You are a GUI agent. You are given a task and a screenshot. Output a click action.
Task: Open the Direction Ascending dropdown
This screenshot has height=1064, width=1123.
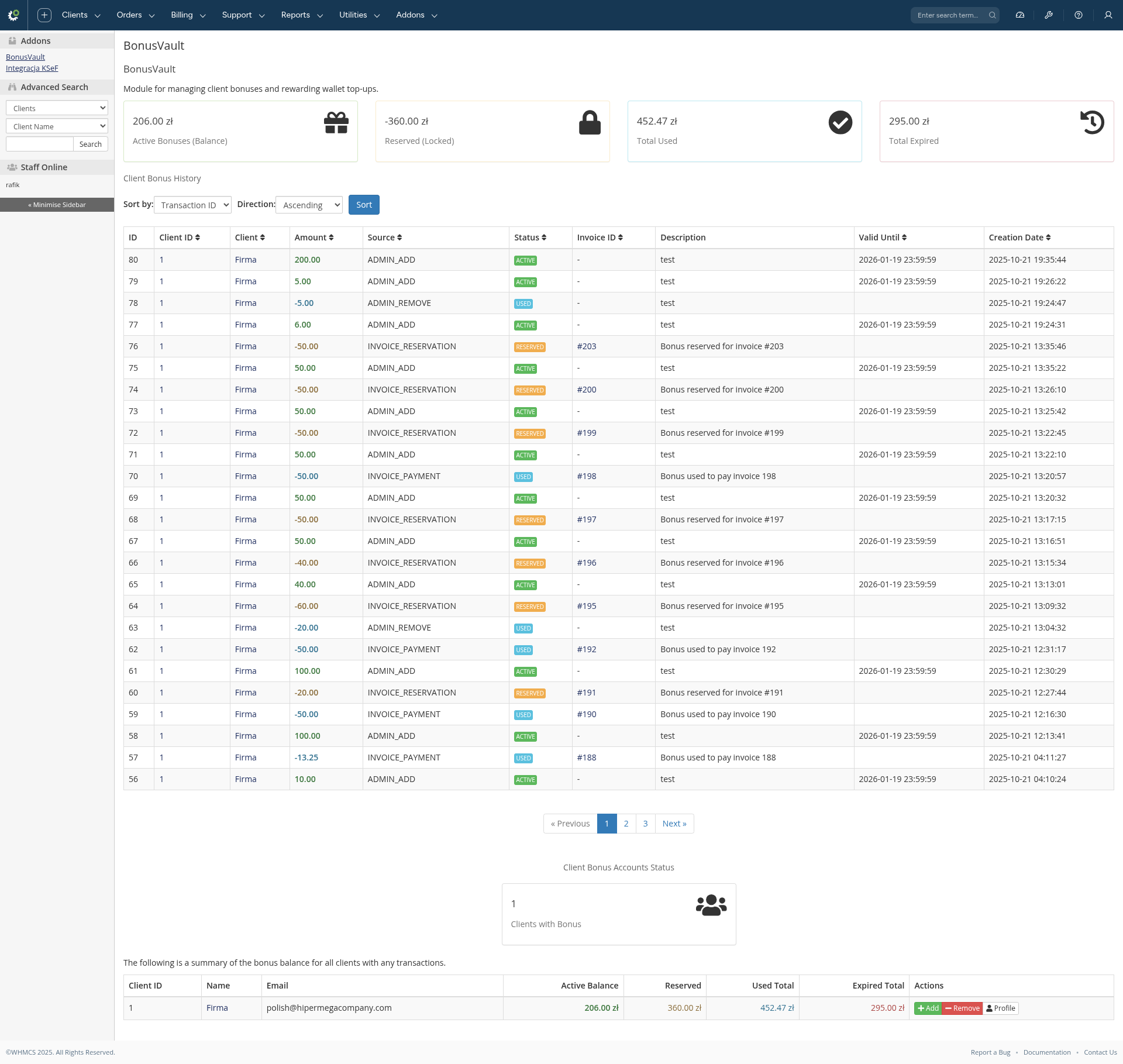tap(309, 205)
